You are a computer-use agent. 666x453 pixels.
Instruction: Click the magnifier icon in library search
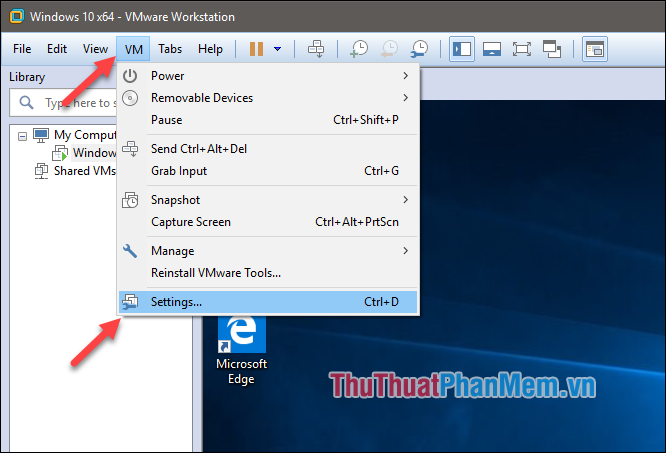click(26, 102)
